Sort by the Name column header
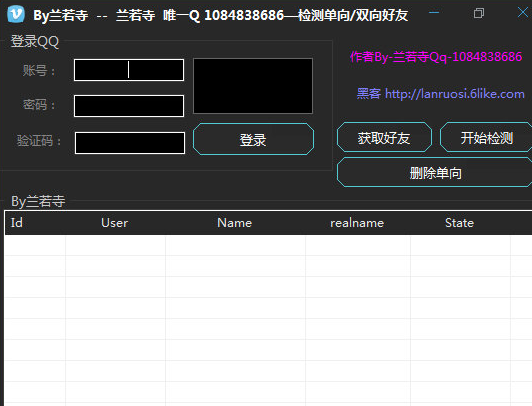The image size is (532, 406). click(234, 223)
